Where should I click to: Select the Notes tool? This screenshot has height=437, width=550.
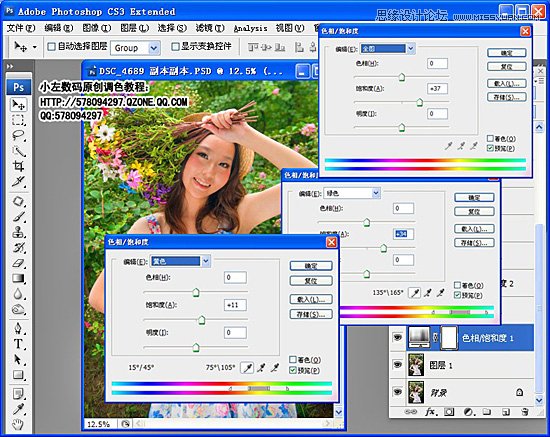pos(18,394)
